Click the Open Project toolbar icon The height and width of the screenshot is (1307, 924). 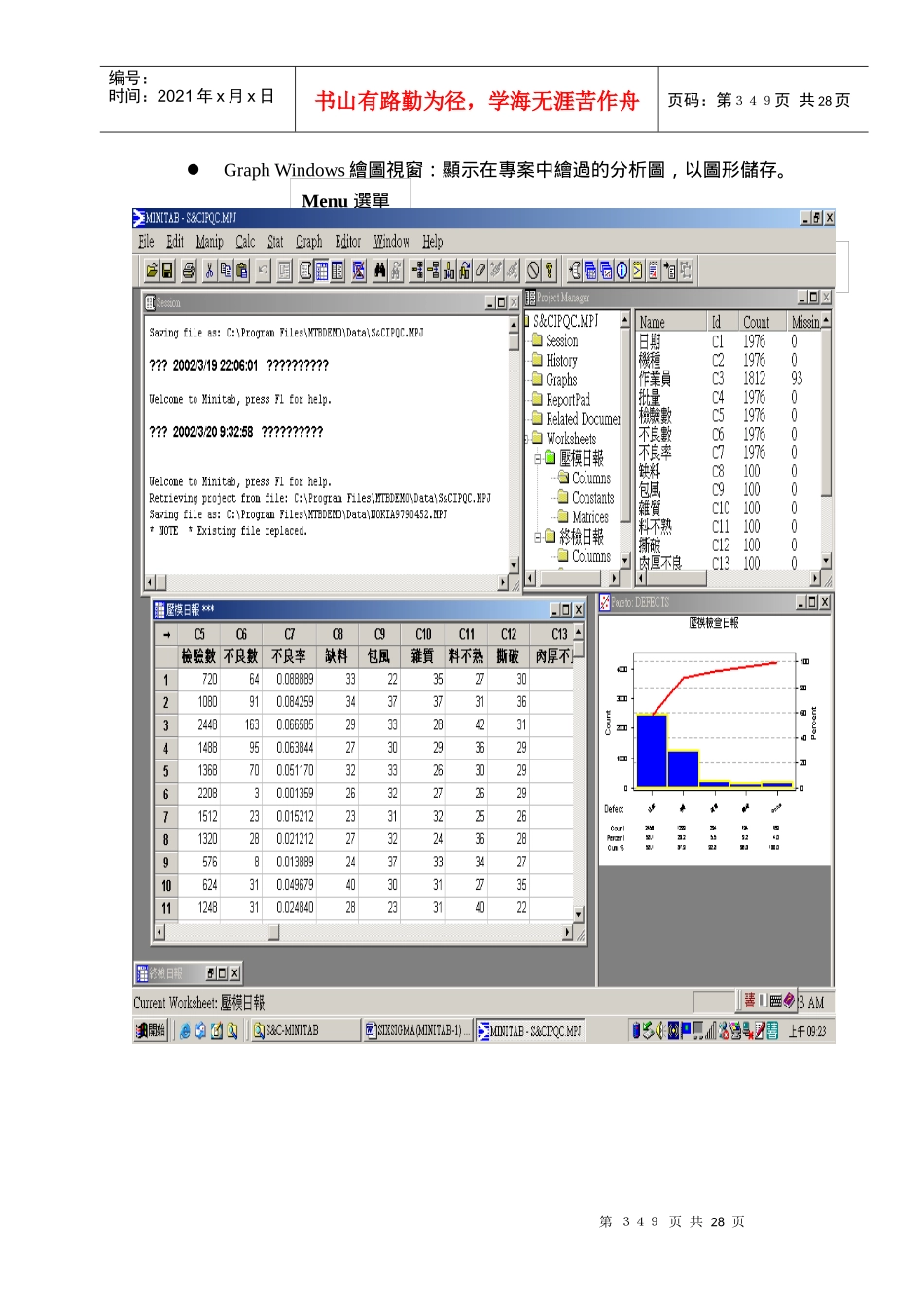tap(152, 270)
